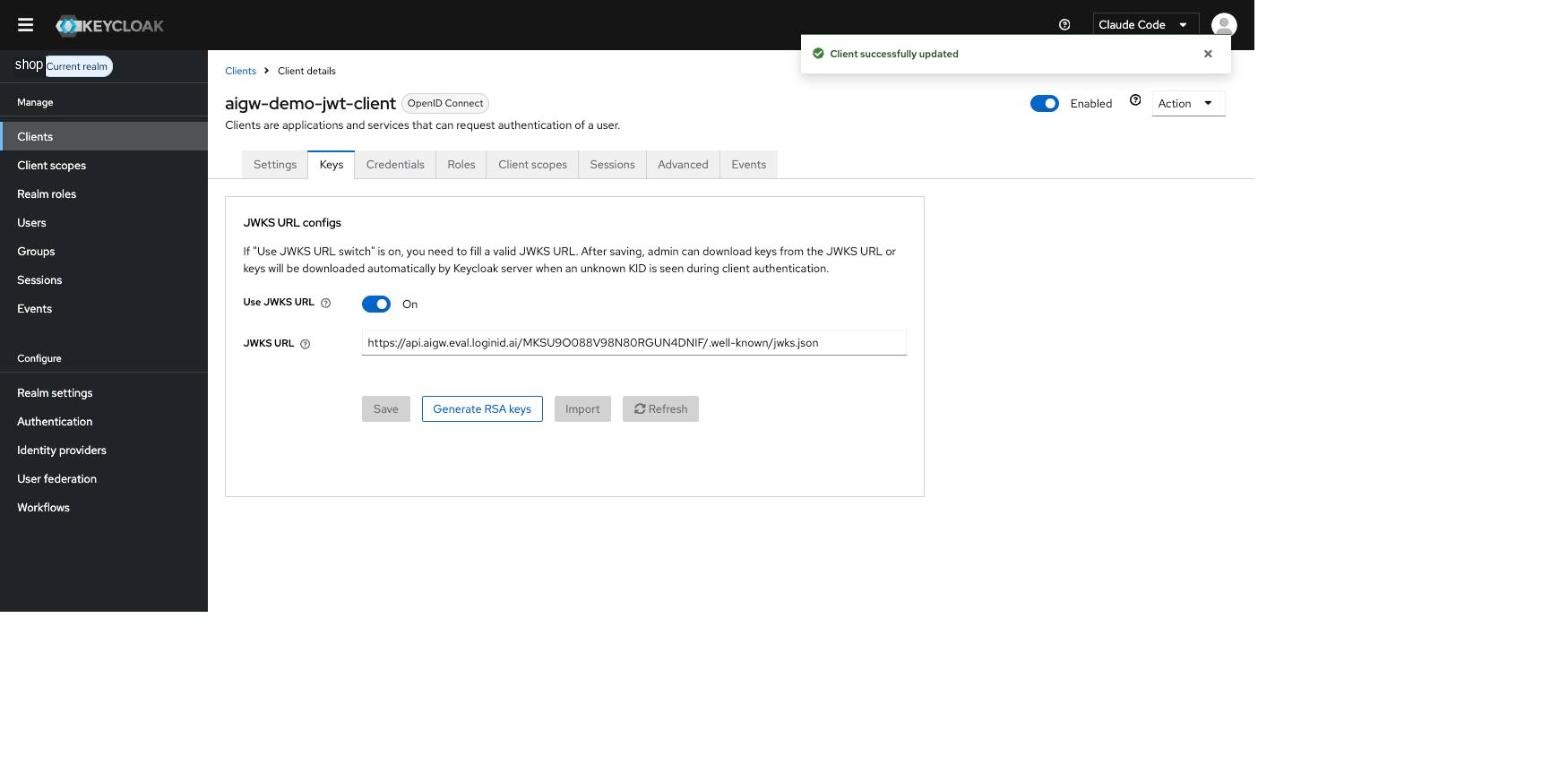Click into the JWKS URL input field
The height and width of the screenshot is (764, 1568).
tap(634, 343)
